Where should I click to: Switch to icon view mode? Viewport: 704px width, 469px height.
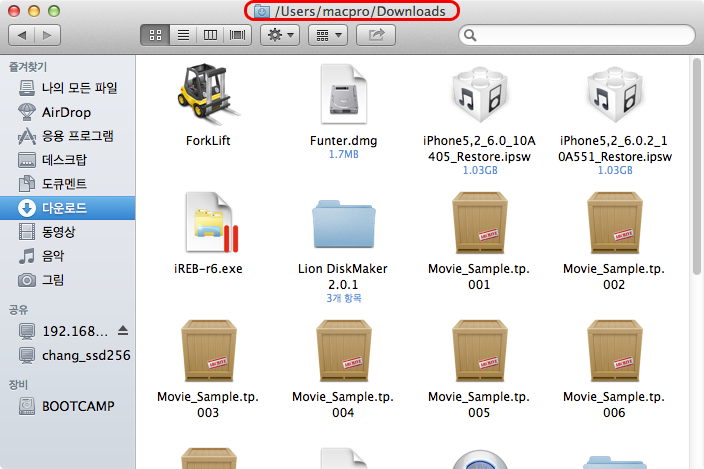point(155,35)
